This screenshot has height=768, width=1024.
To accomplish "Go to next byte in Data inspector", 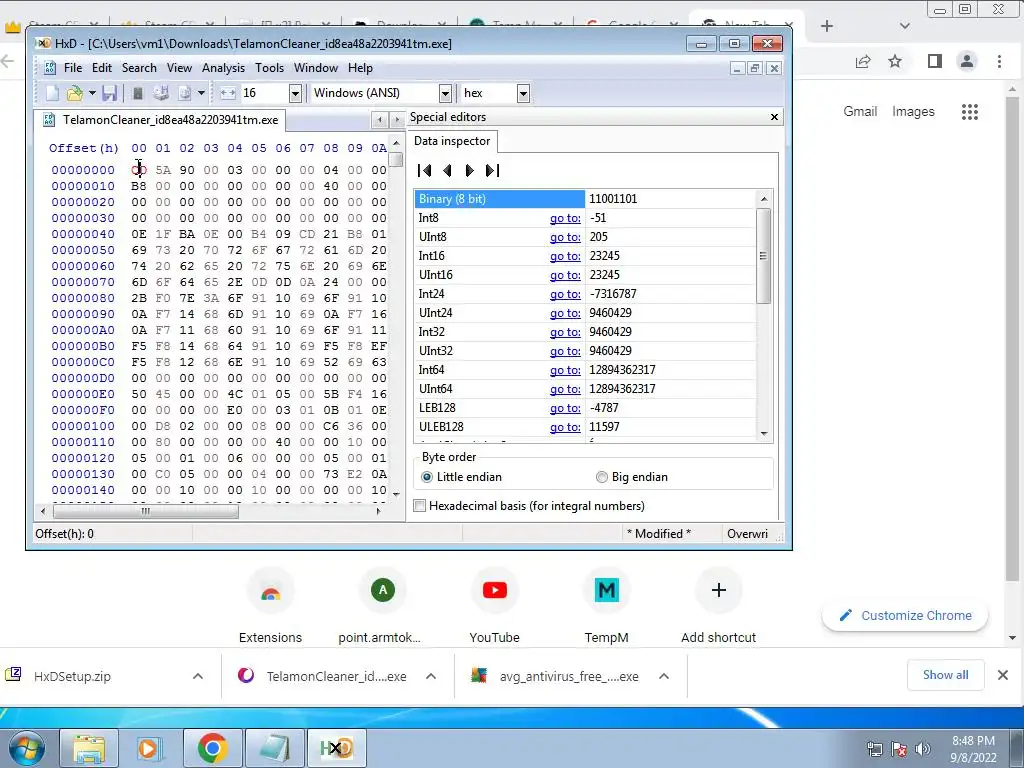I will tap(469, 170).
